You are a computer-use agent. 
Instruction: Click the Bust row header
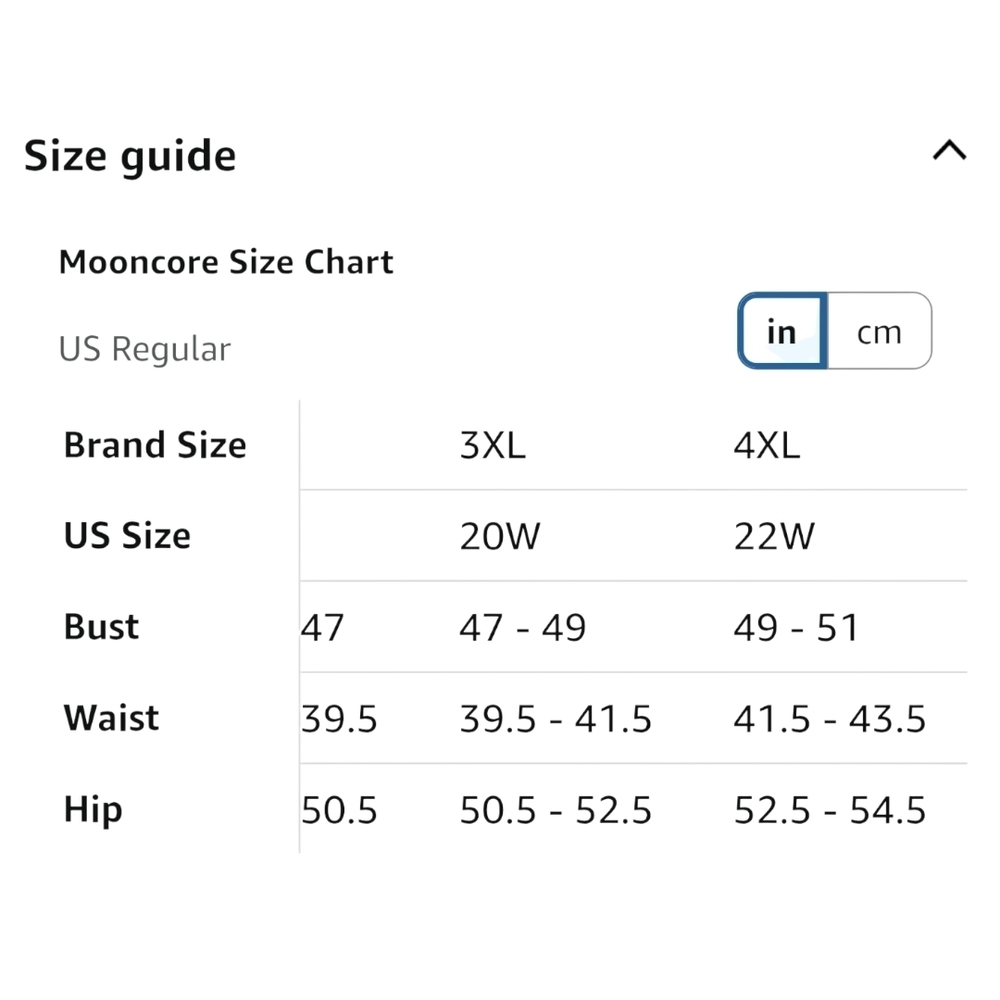(x=101, y=626)
